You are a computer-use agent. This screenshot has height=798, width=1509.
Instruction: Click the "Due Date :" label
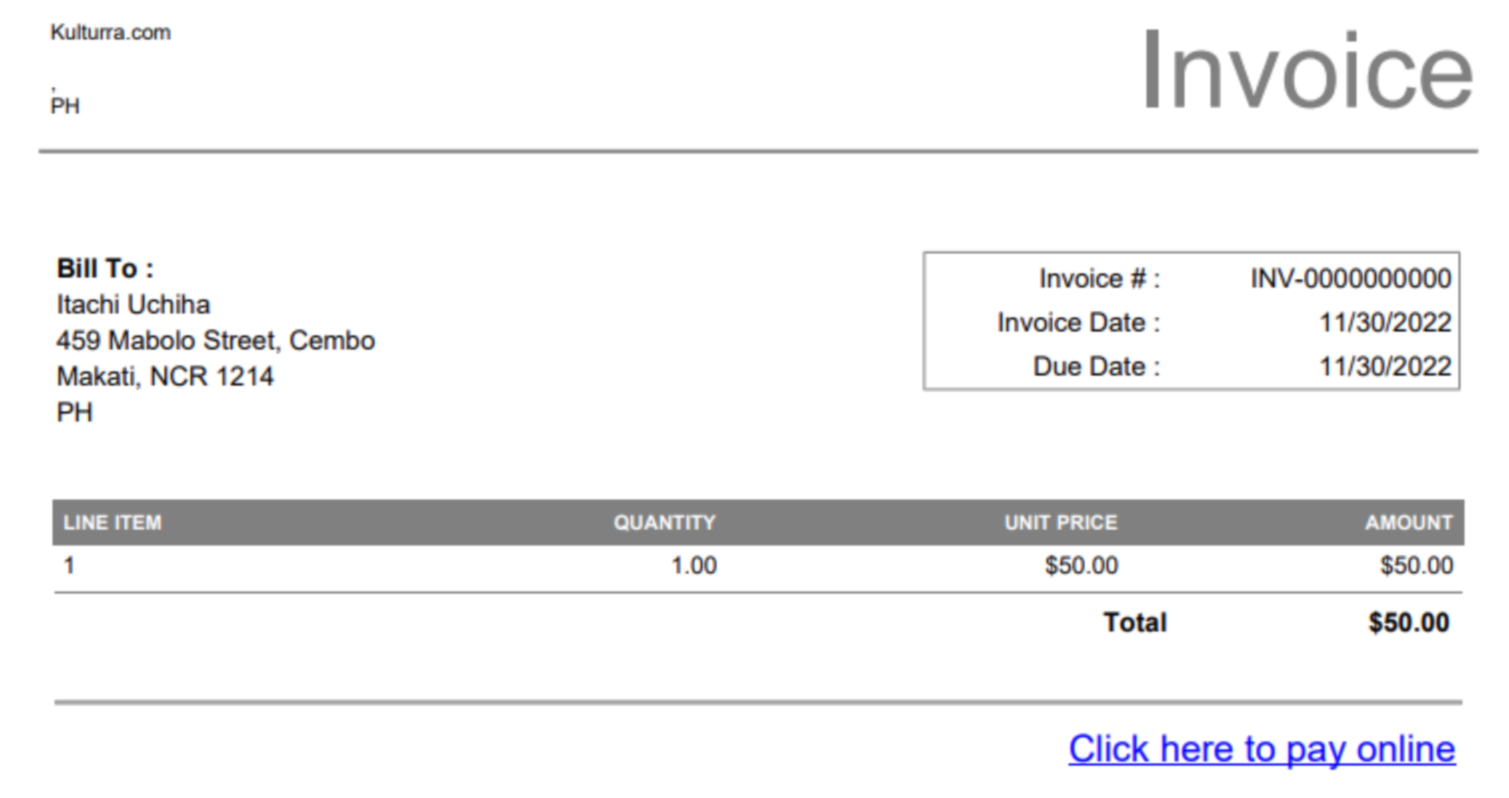(1096, 366)
